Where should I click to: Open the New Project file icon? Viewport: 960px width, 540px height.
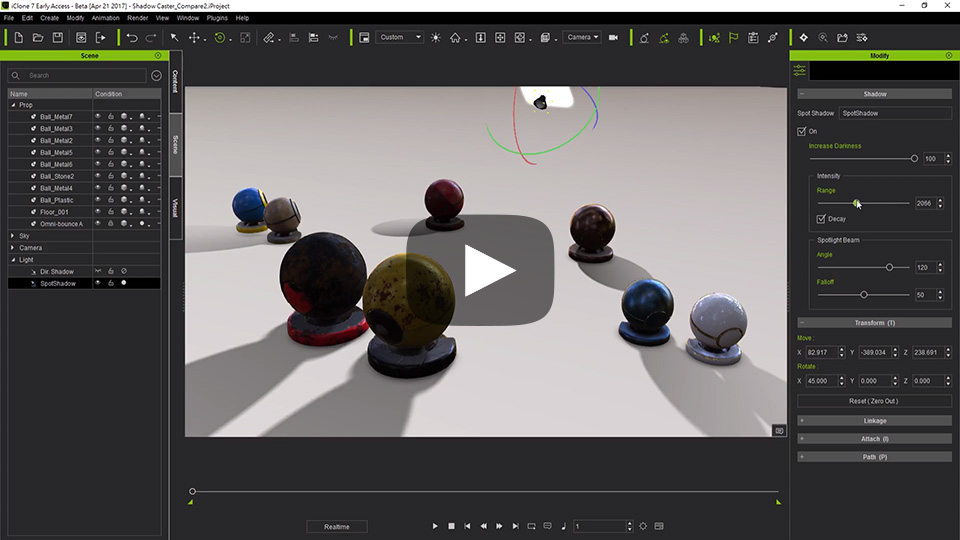pyautogui.click(x=18, y=38)
